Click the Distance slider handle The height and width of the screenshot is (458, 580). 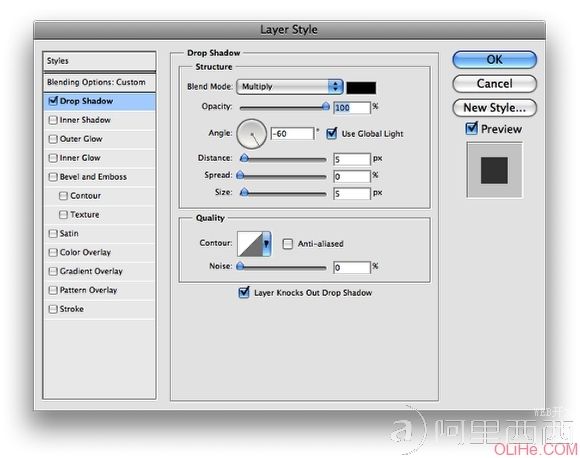click(x=244, y=158)
